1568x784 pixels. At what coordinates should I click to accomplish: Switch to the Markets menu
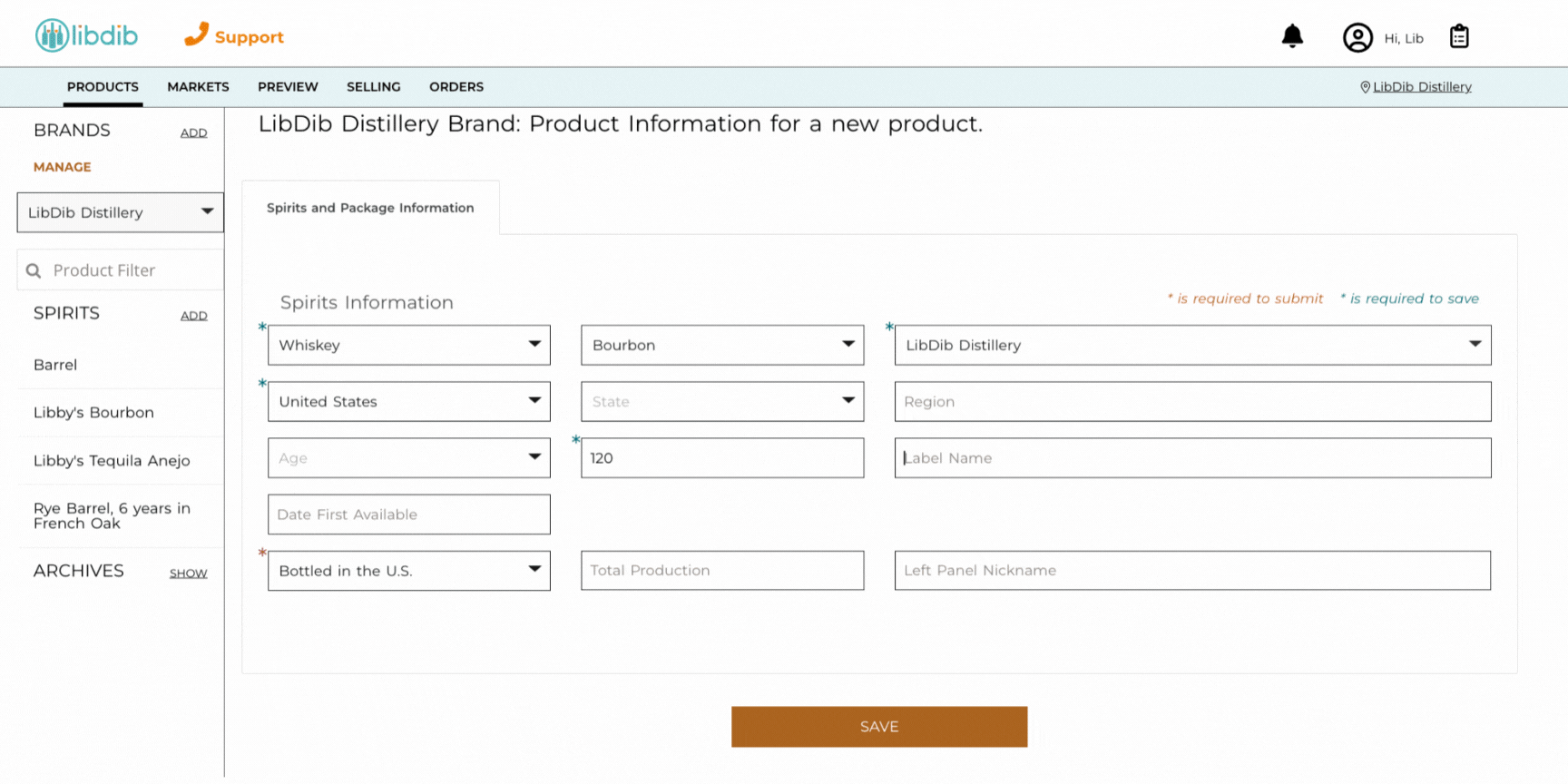click(198, 87)
